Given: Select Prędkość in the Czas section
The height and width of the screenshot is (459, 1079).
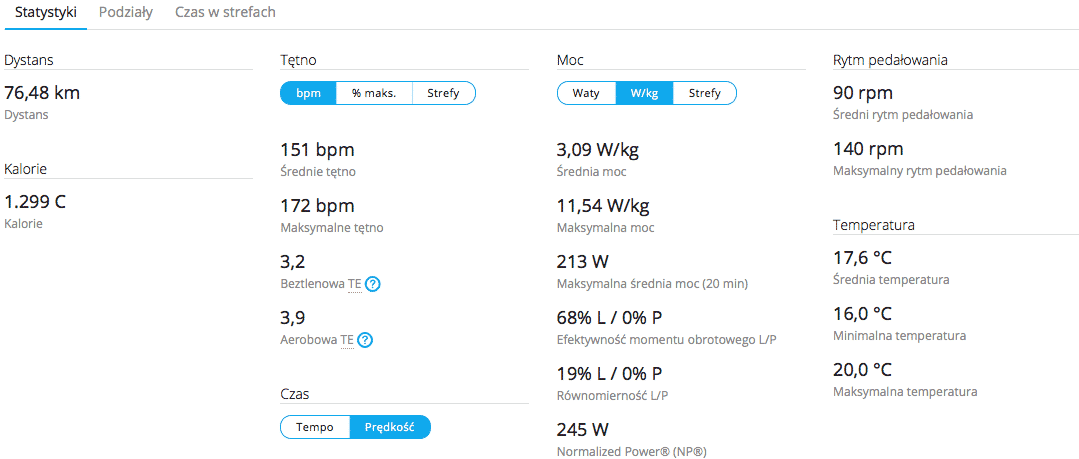Looking at the screenshot, I should pos(389,427).
